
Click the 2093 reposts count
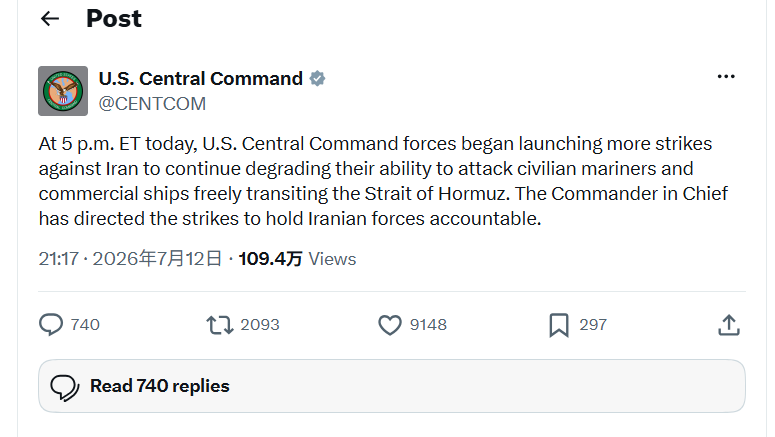[260, 325]
